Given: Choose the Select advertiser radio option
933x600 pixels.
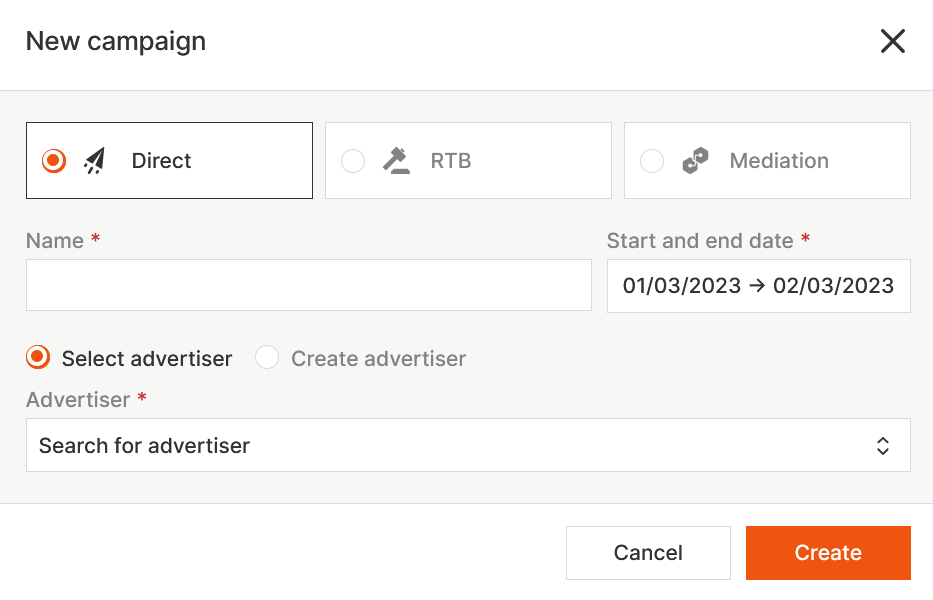Looking at the screenshot, I should [38, 358].
